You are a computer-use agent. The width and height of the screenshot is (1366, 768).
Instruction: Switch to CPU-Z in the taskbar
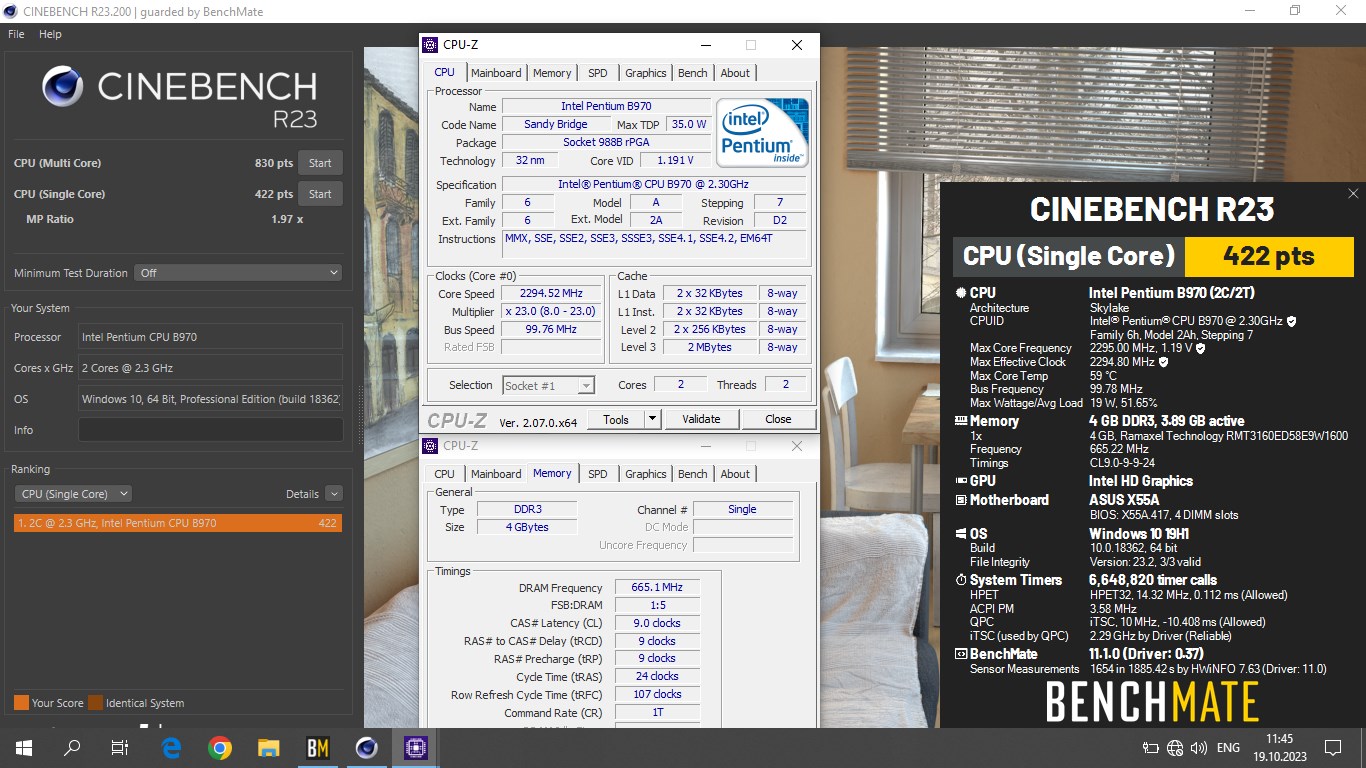pyautogui.click(x=415, y=747)
